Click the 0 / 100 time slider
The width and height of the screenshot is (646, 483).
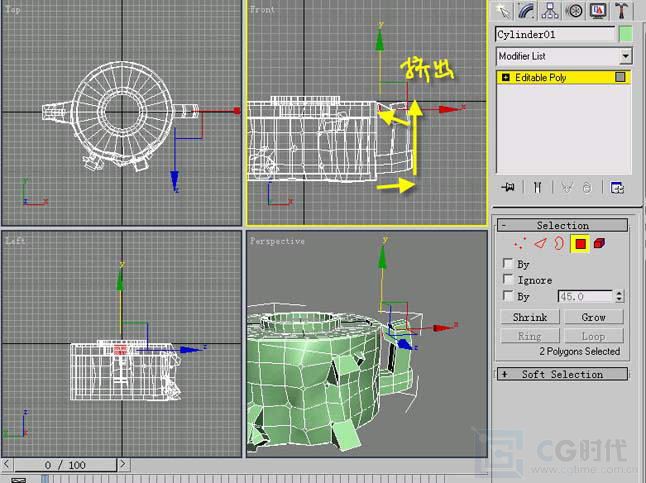coord(66,465)
